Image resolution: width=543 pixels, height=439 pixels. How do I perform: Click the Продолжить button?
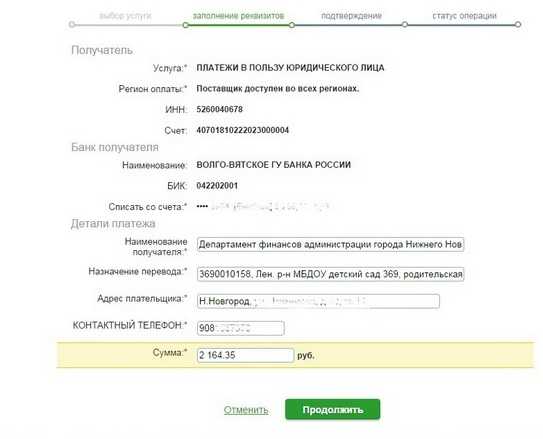click(332, 409)
